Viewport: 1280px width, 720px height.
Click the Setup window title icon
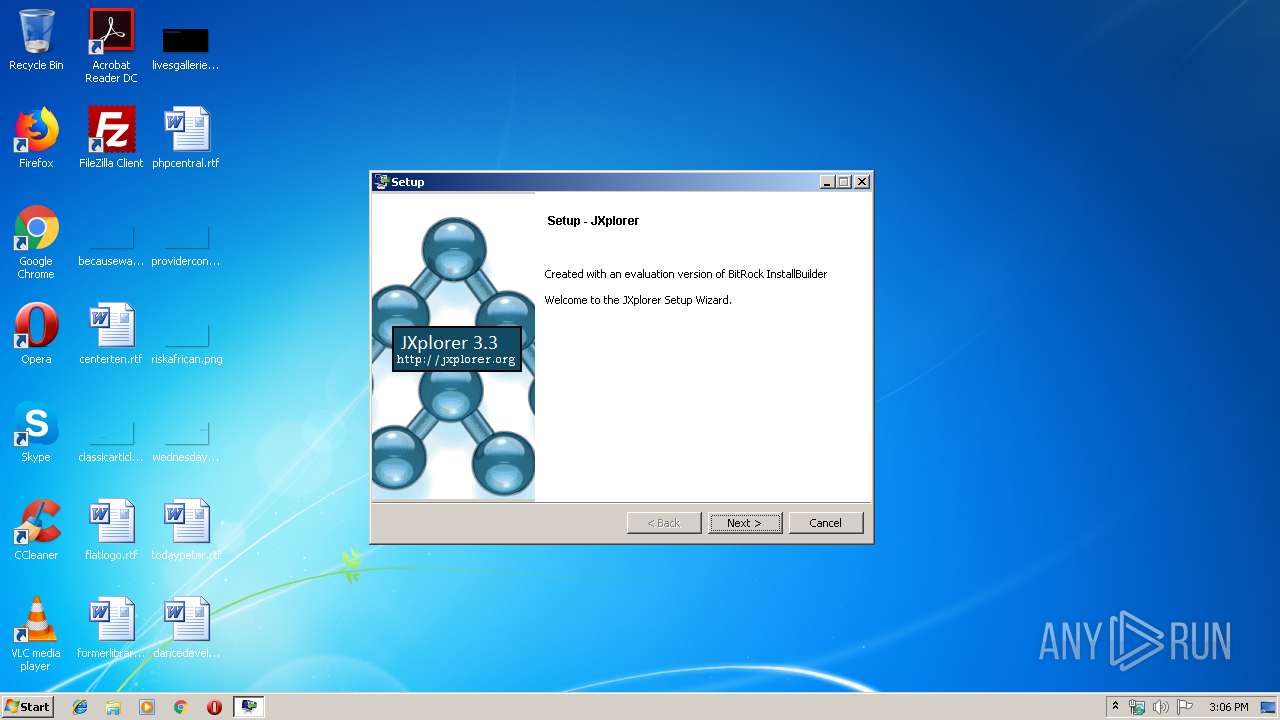(x=381, y=182)
